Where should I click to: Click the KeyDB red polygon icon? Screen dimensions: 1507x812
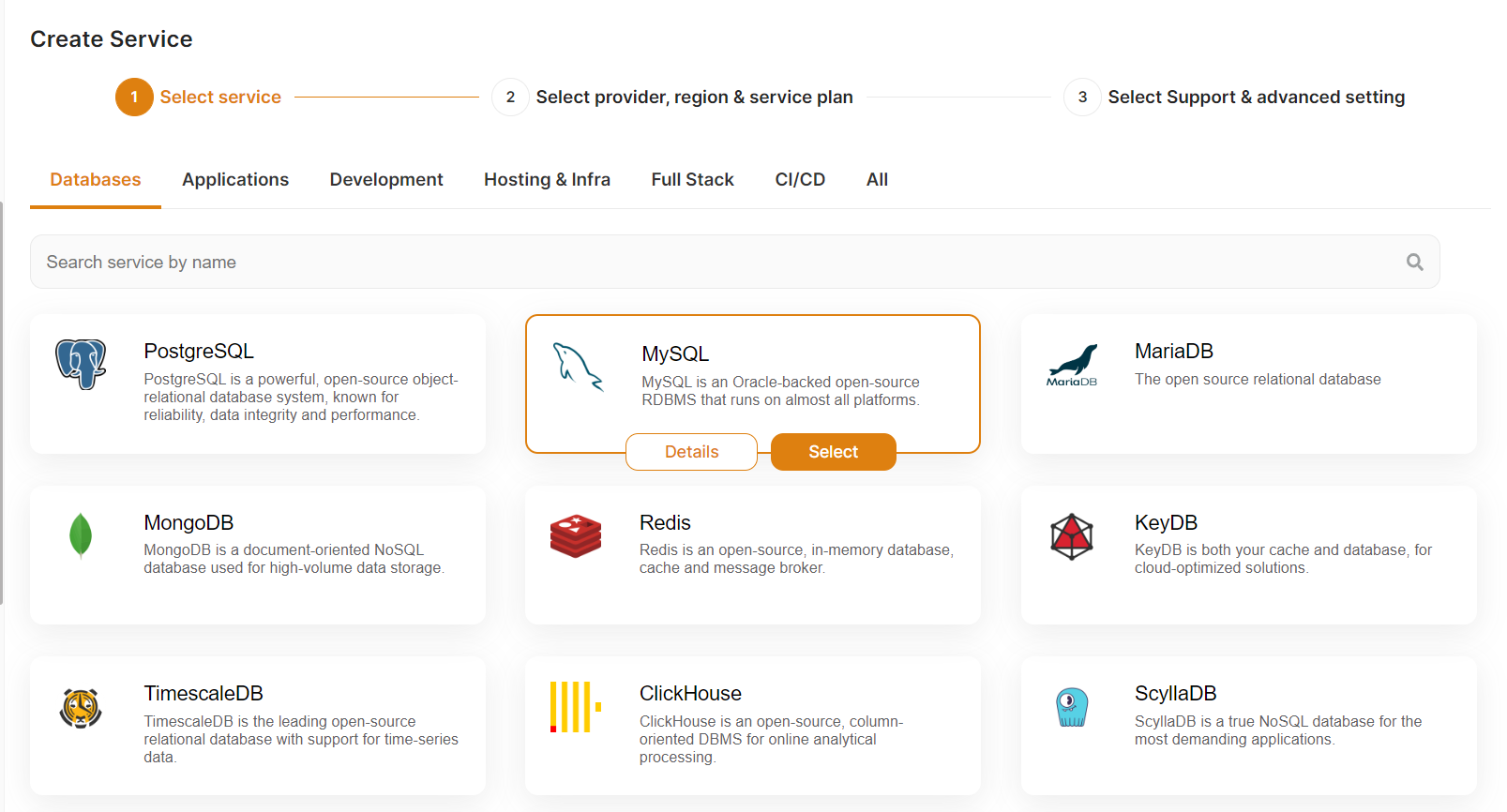1071,536
